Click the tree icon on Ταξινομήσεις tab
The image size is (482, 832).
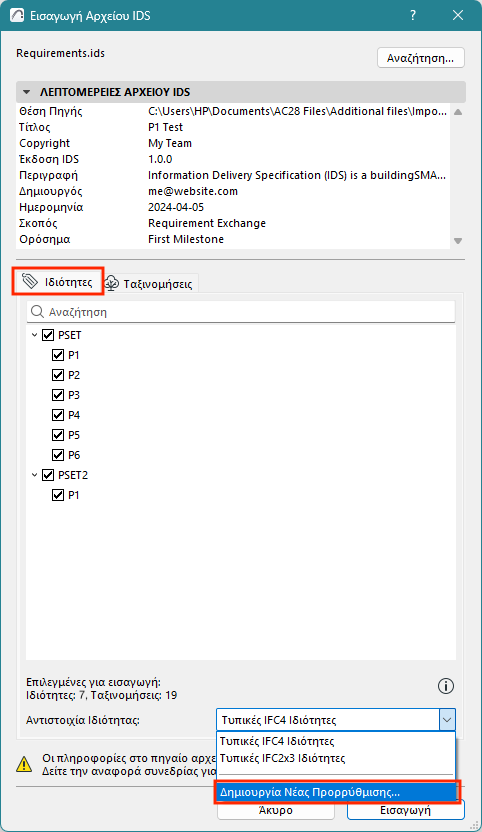(x=111, y=283)
